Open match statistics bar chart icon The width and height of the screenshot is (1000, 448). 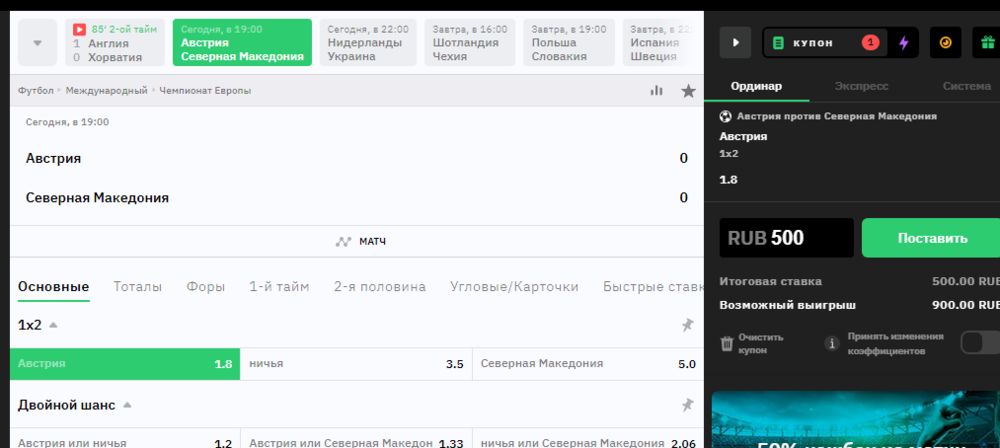tap(656, 91)
